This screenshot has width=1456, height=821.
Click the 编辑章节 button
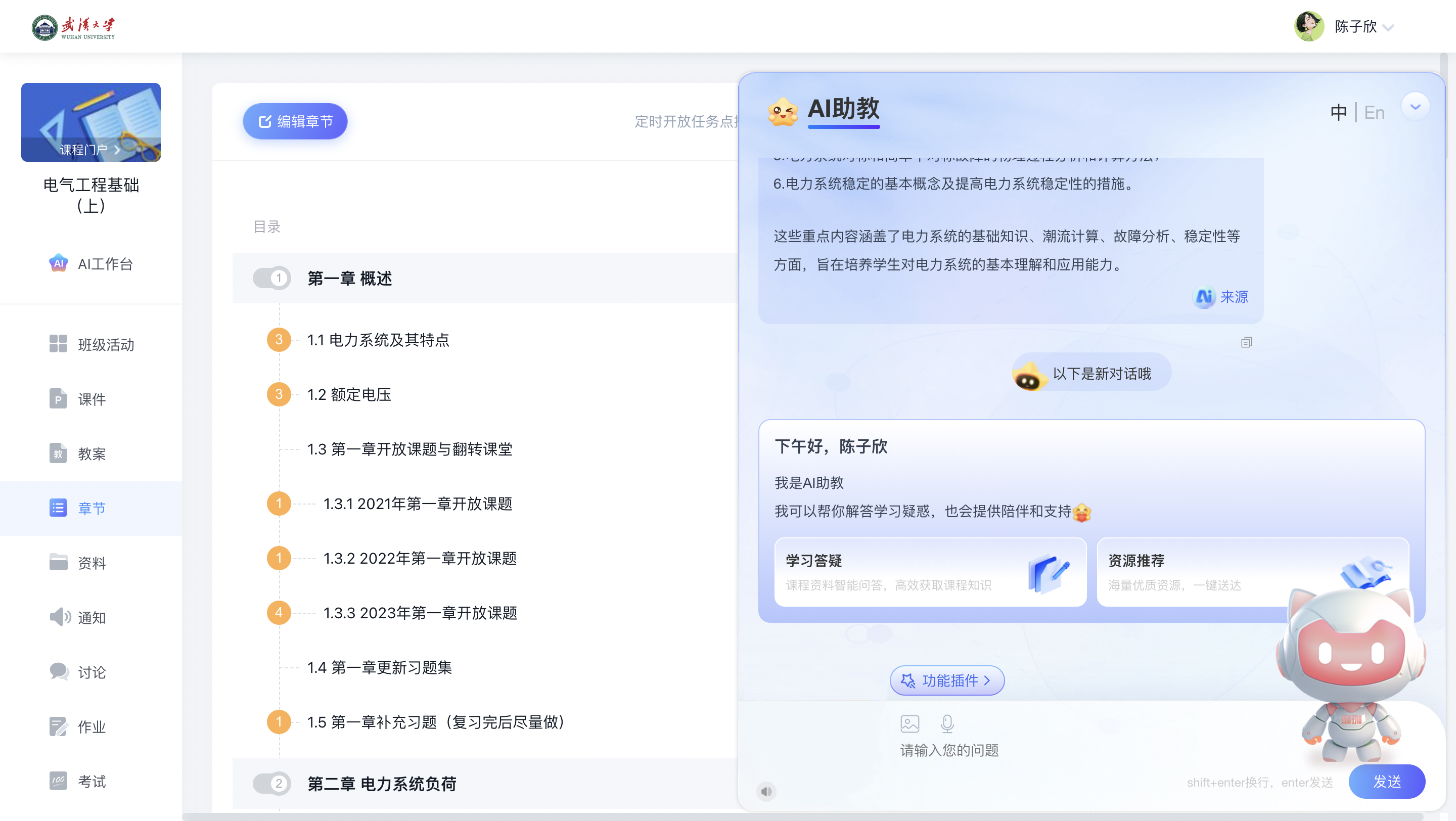tap(295, 121)
